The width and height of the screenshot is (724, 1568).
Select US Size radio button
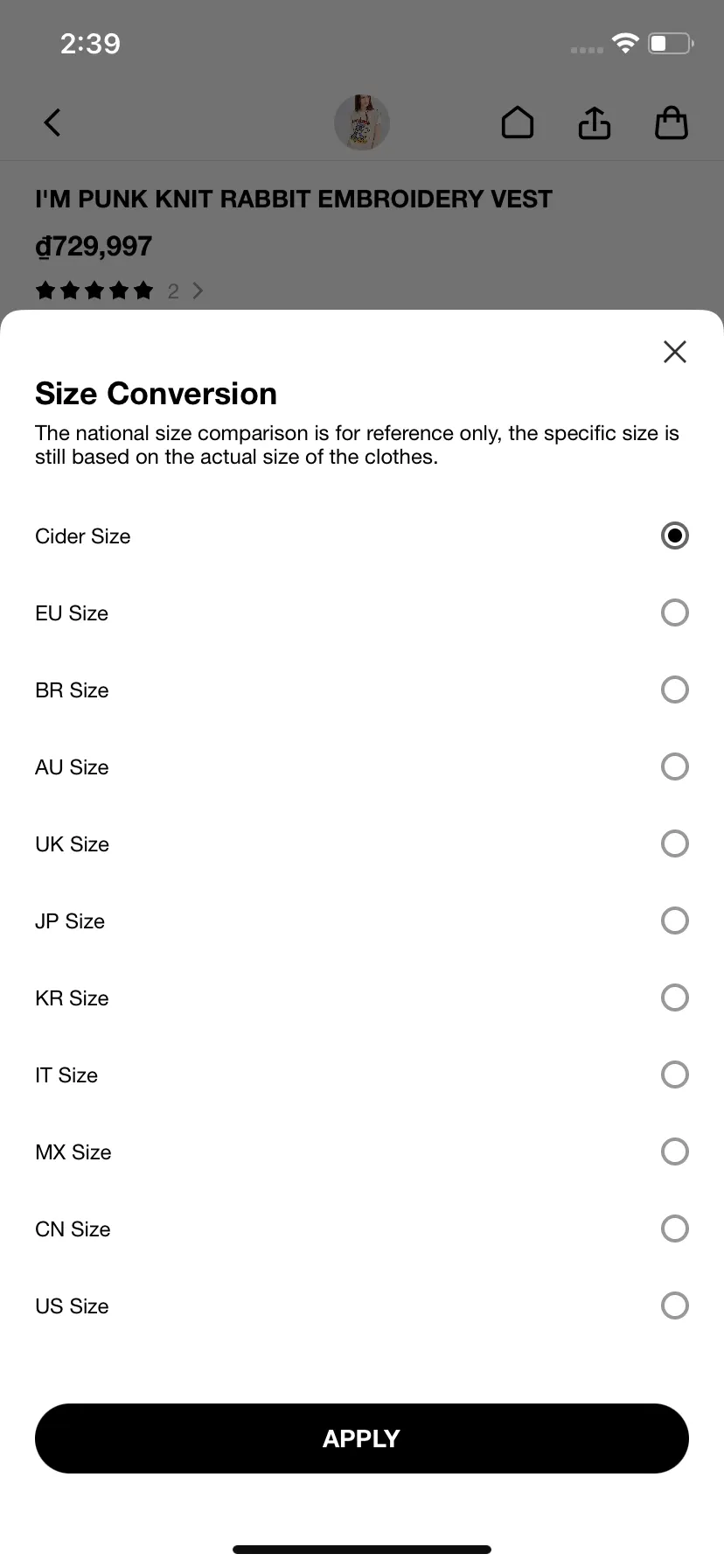[675, 1305]
